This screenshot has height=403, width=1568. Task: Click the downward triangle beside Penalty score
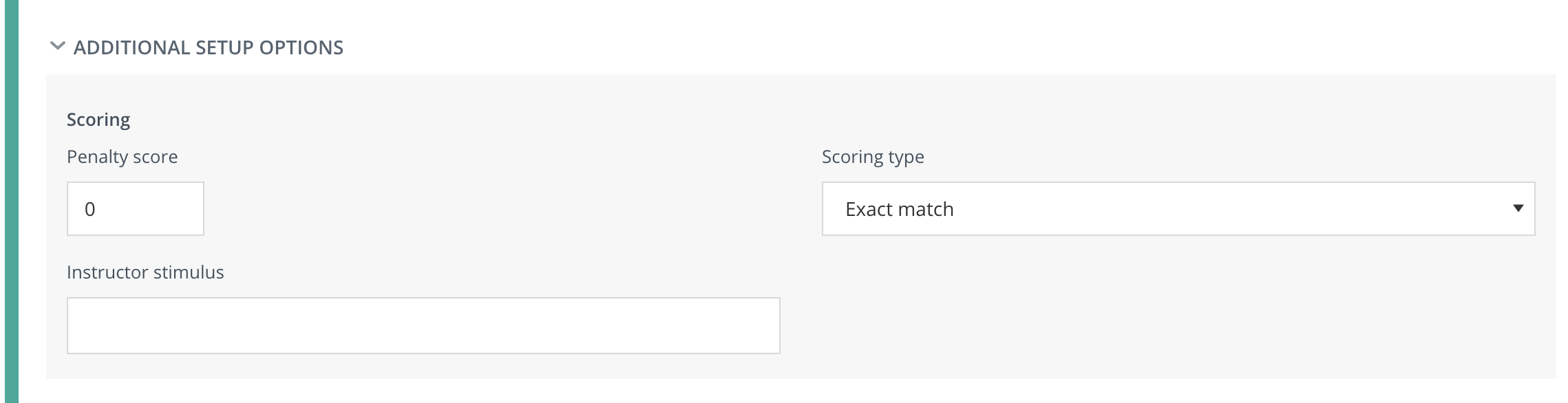(248, 208)
